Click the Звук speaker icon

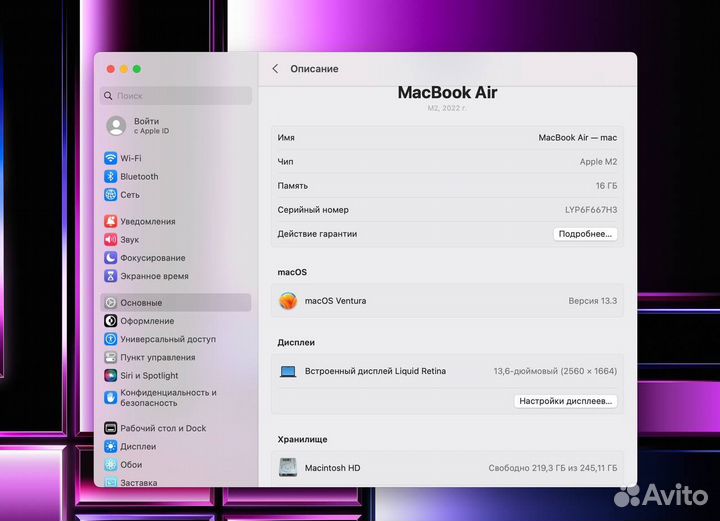[110, 240]
